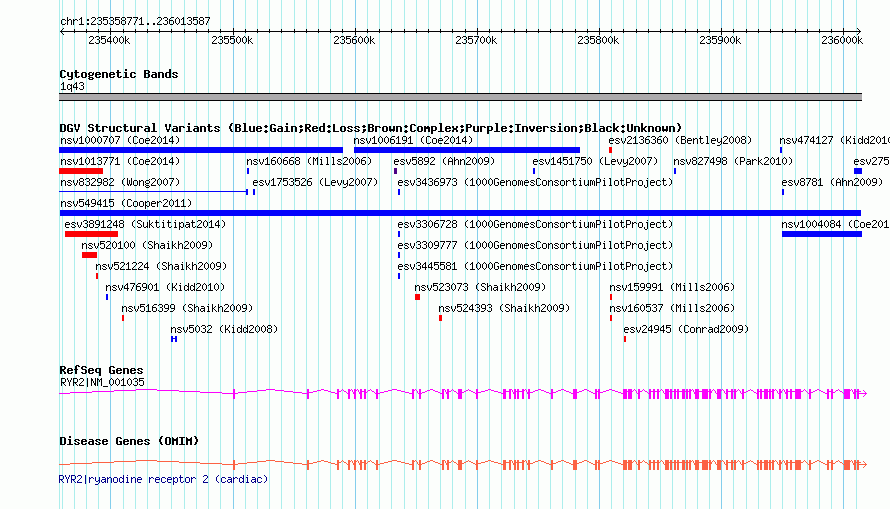Click nsv160537 (Mills2006) label
890x509 pixels.
(672, 308)
